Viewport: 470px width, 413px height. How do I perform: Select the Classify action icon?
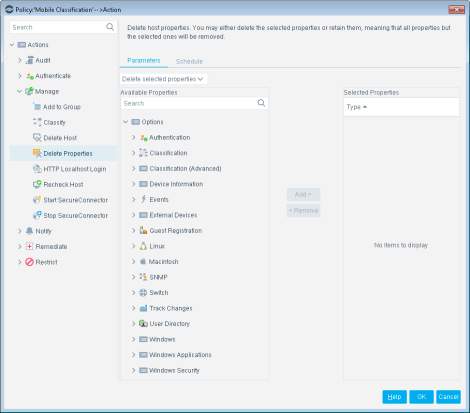37,122
